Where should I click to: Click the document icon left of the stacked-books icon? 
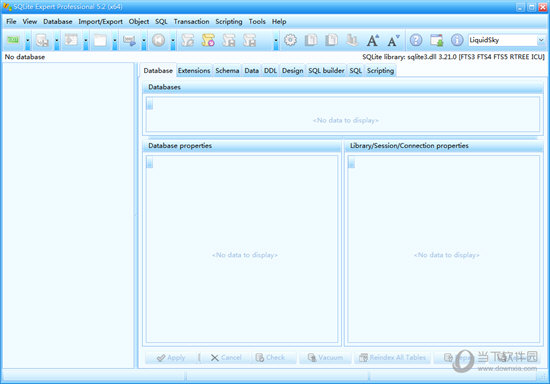tap(331, 40)
